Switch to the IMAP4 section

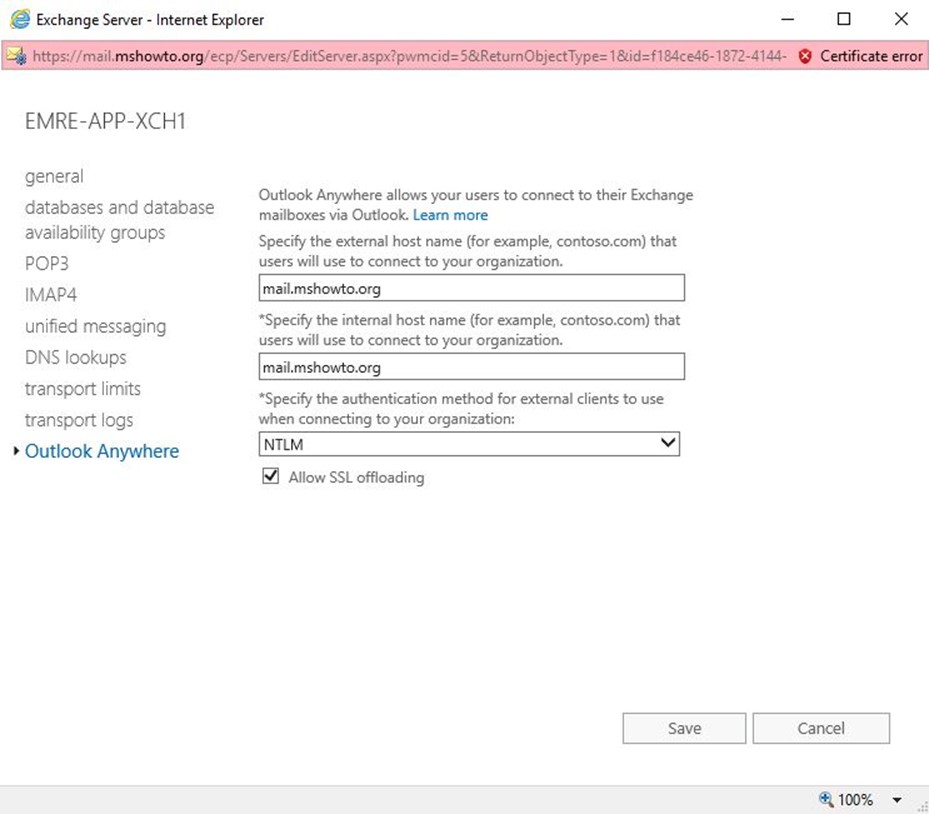point(51,294)
